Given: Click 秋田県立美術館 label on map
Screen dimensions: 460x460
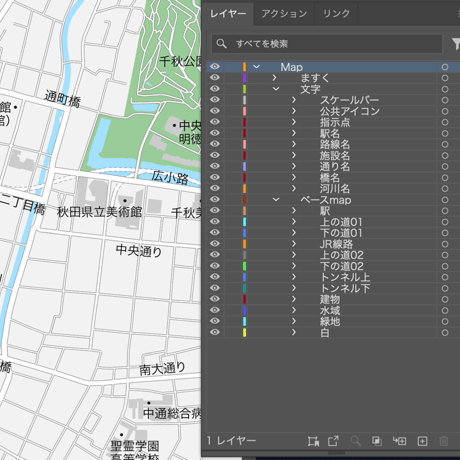Looking at the screenshot, I should (x=99, y=212).
